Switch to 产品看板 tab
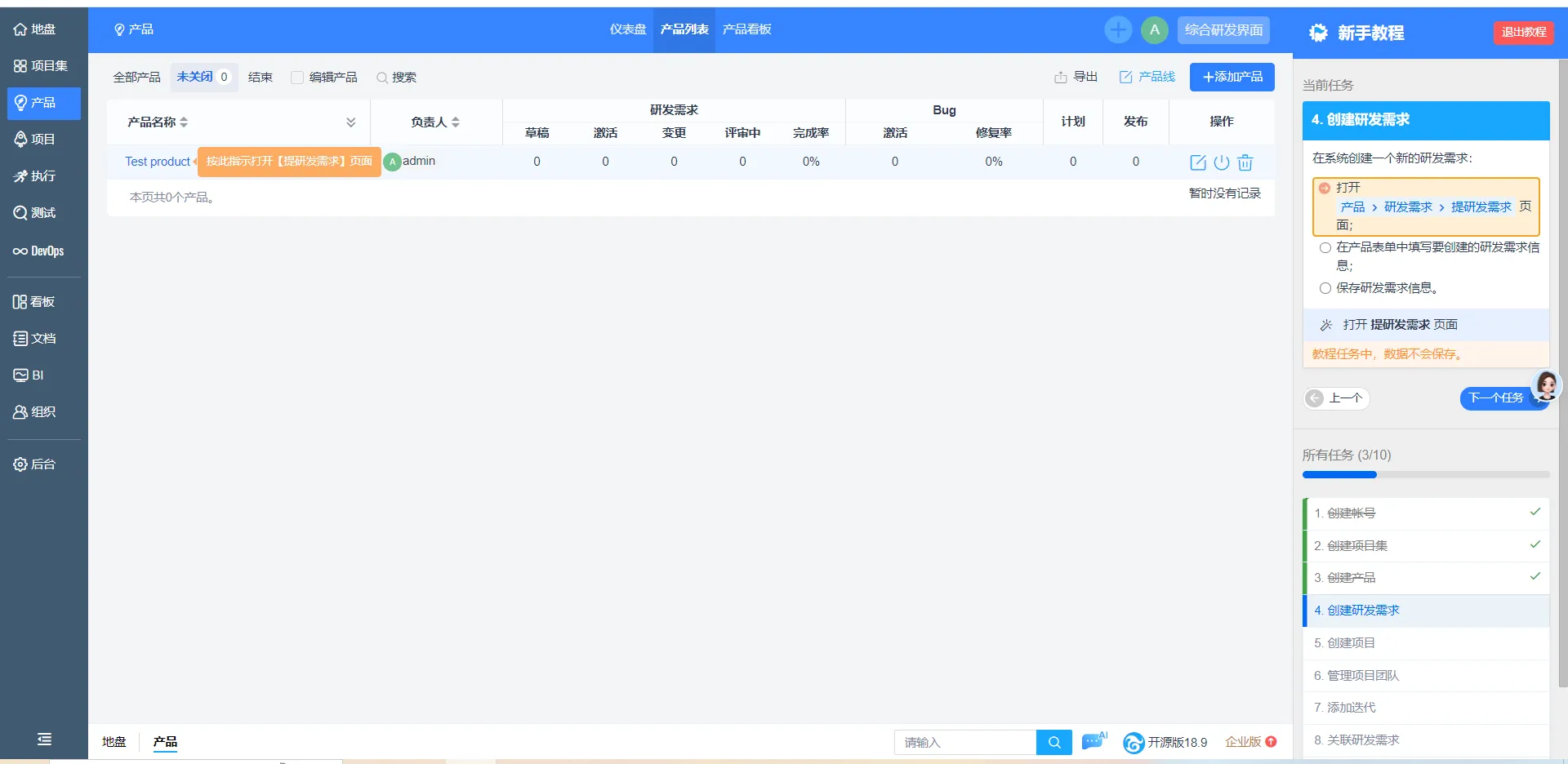The width and height of the screenshot is (1568, 764). point(747,30)
